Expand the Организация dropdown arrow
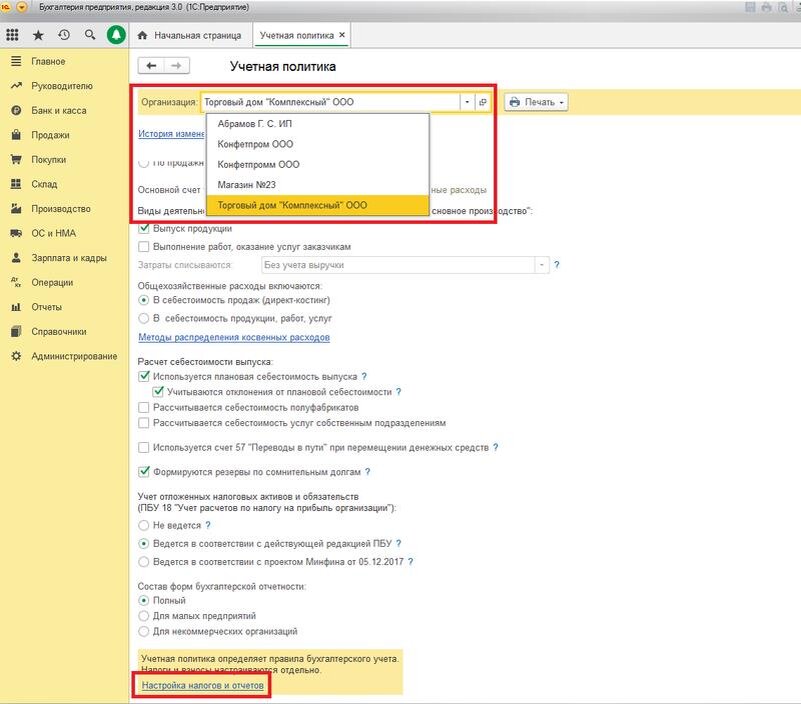The width and height of the screenshot is (801, 704). pos(467,102)
